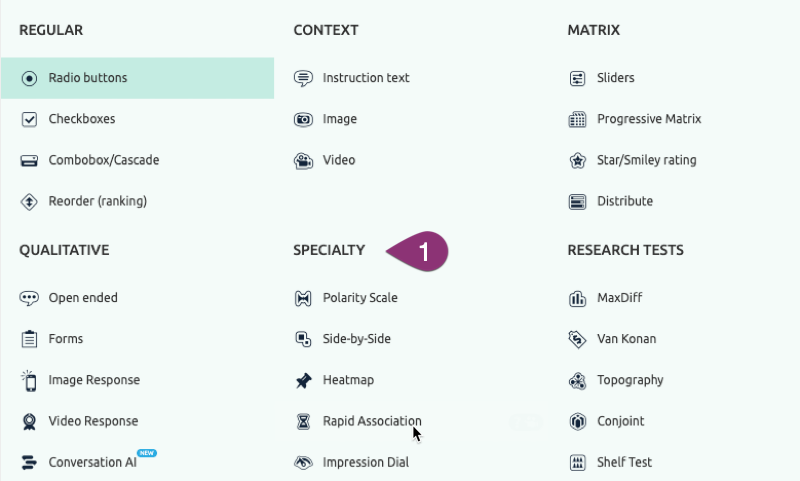Click the Video camera icon
This screenshot has width=800, height=481.
click(303, 160)
